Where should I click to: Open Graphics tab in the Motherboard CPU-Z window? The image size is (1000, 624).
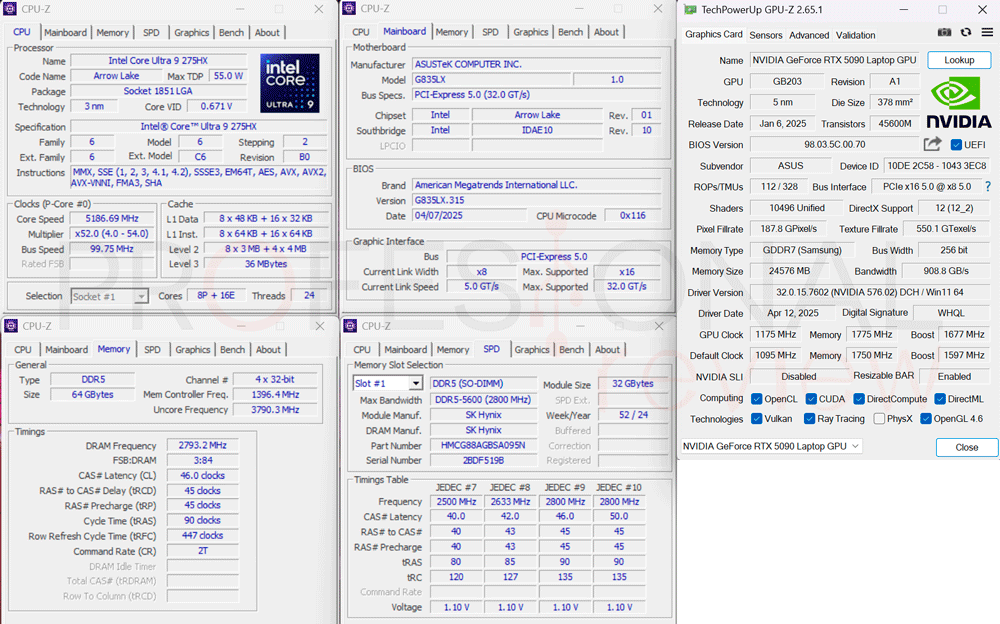[x=531, y=32]
